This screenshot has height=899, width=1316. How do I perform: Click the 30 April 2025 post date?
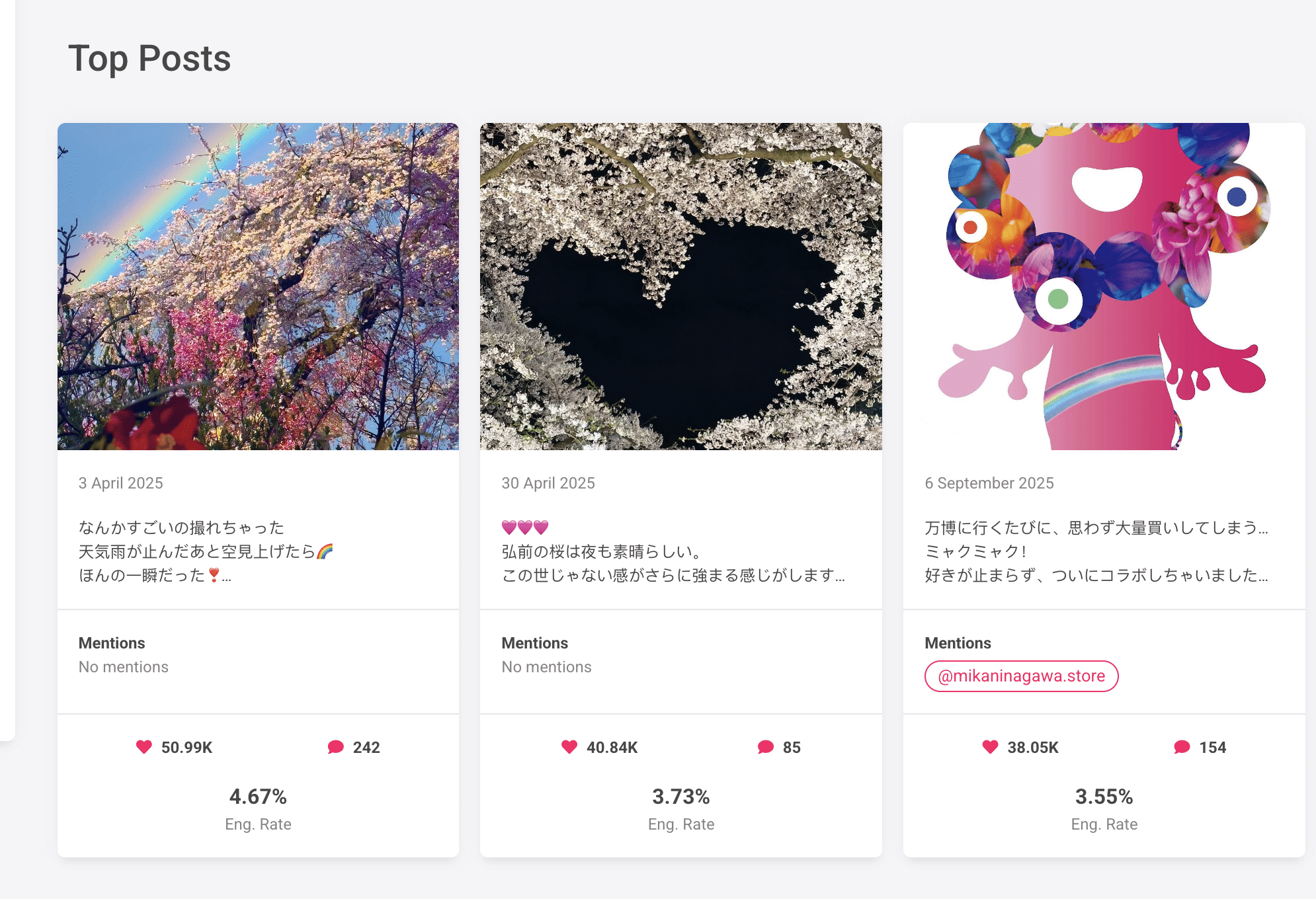point(548,483)
